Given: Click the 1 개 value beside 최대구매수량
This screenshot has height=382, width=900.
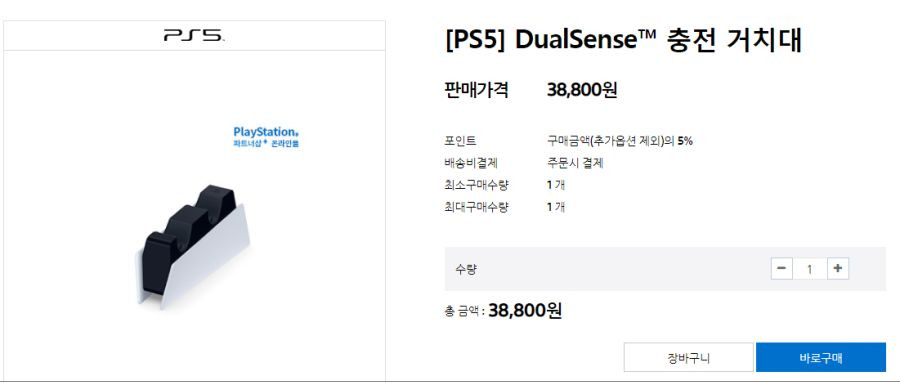Looking at the screenshot, I should (x=556, y=207).
